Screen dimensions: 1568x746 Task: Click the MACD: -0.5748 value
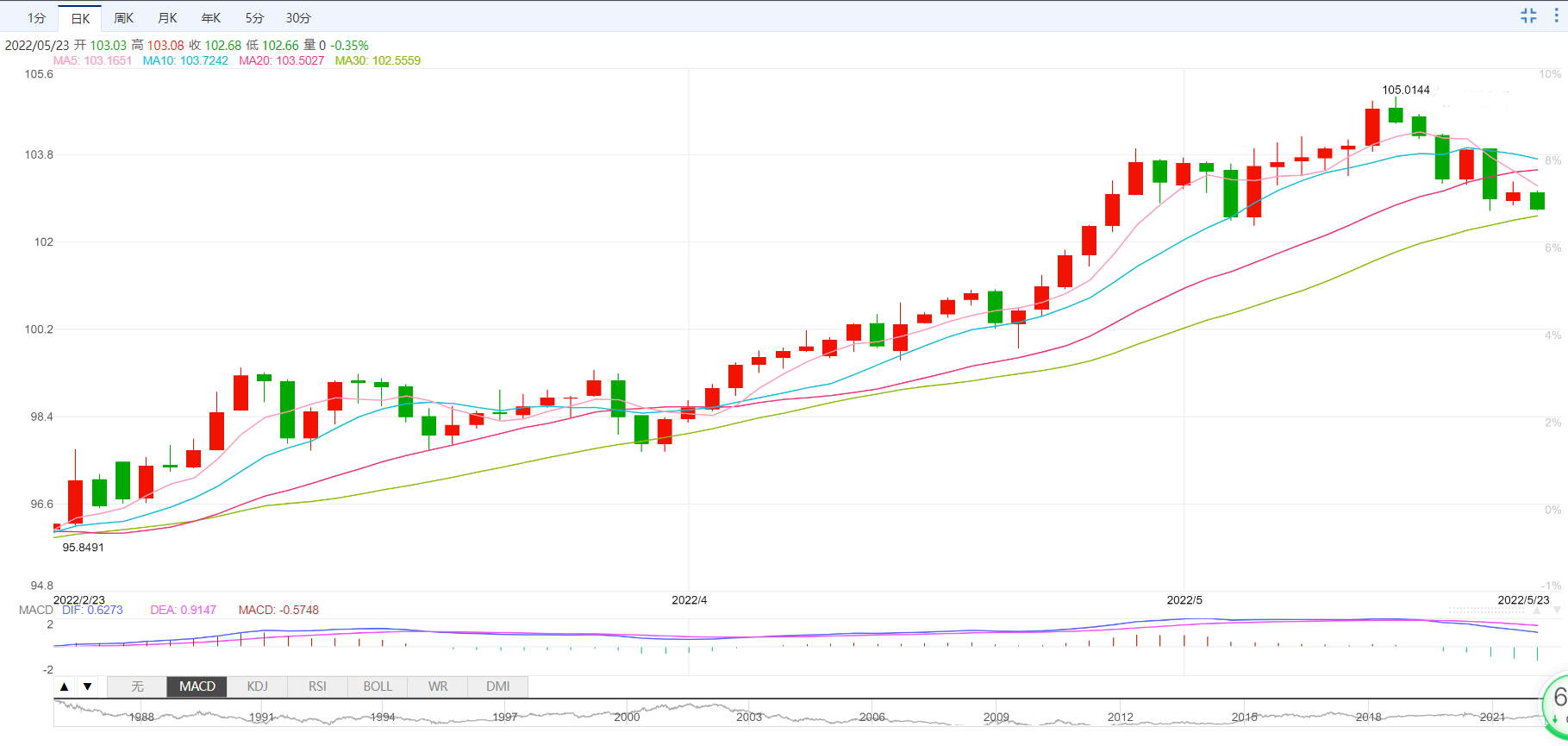(278, 610)
